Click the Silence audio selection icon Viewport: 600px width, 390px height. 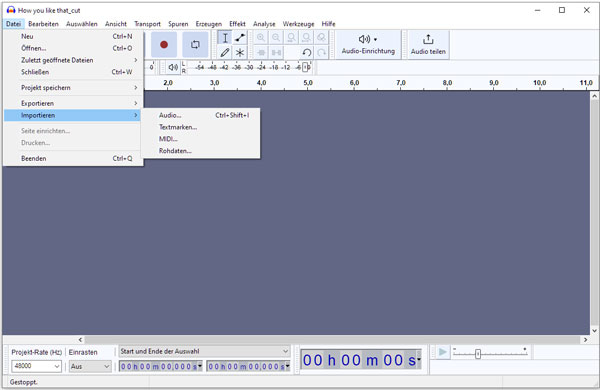(x=276, y=52)
